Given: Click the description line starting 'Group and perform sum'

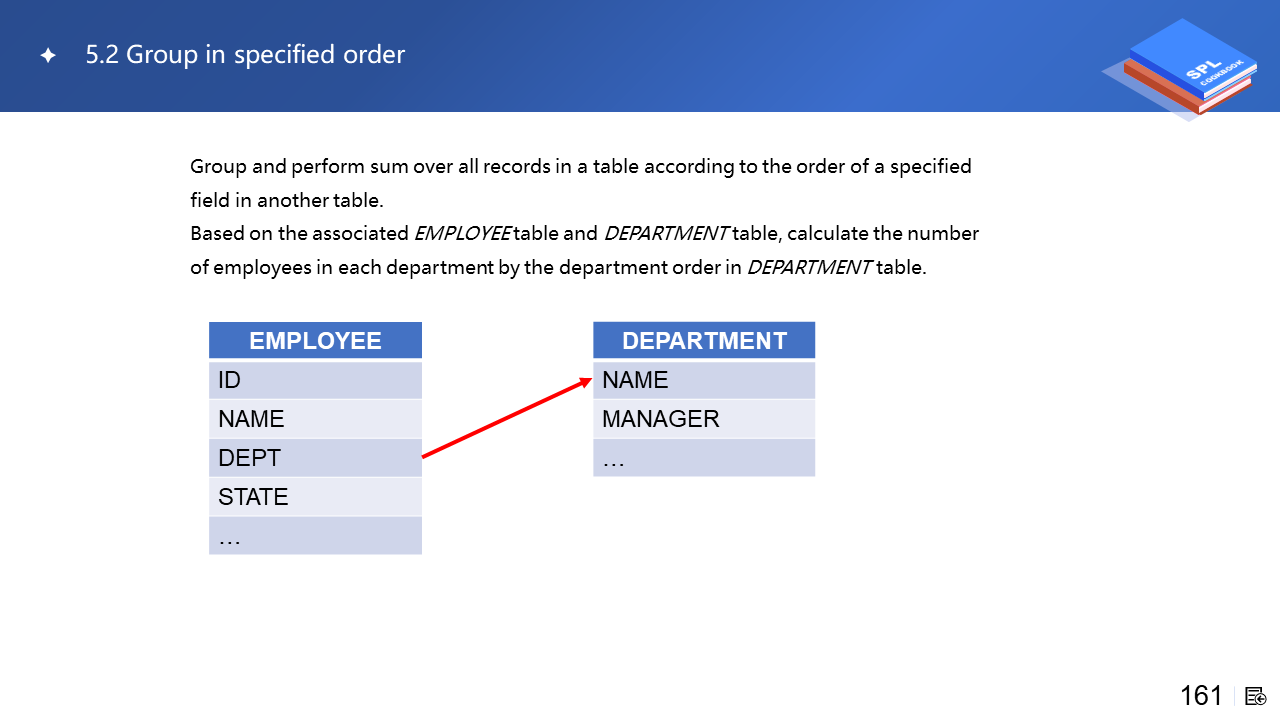Looking at the screenshot, I should (580, 166).
